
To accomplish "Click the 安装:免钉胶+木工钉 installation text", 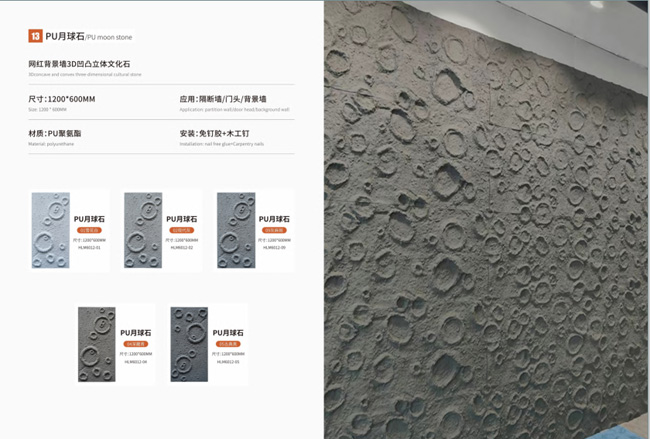I will point(214,133).
